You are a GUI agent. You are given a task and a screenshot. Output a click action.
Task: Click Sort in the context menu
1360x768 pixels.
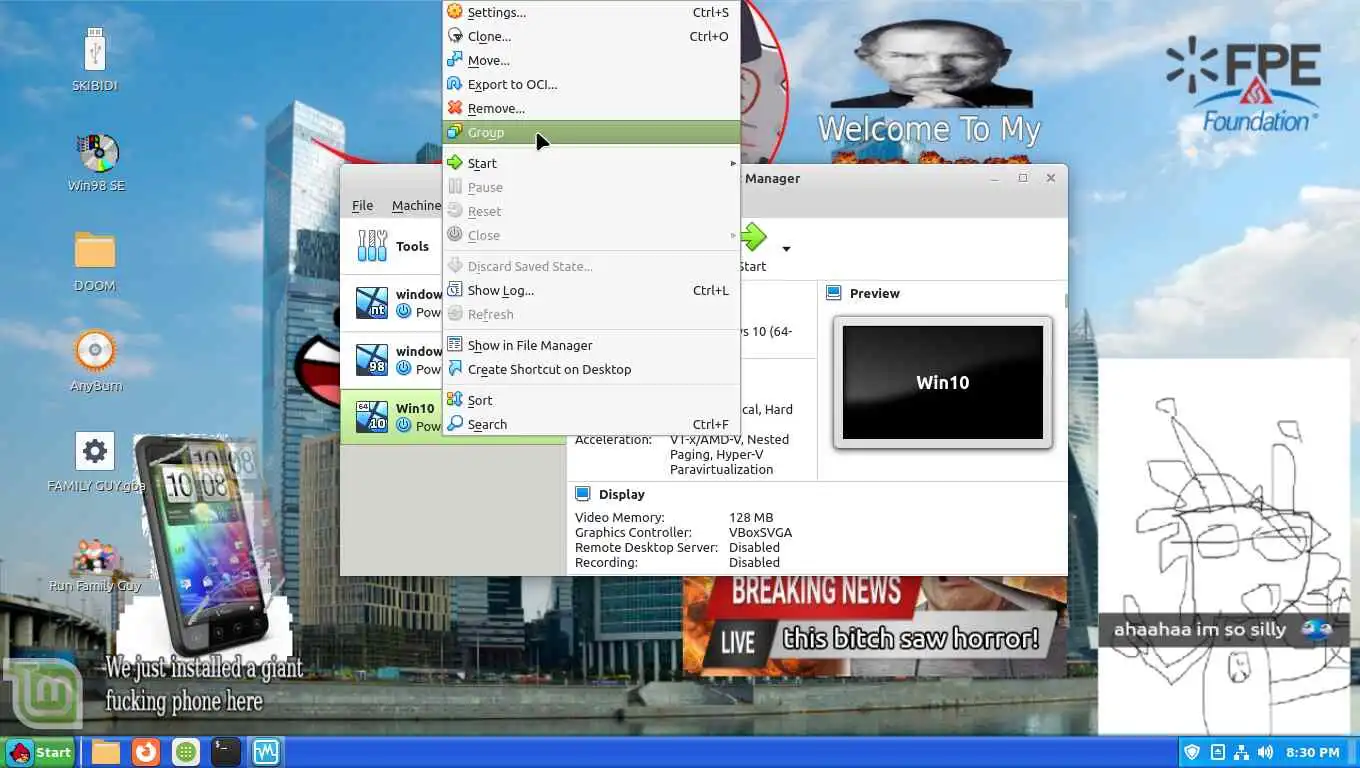[591, 400]
